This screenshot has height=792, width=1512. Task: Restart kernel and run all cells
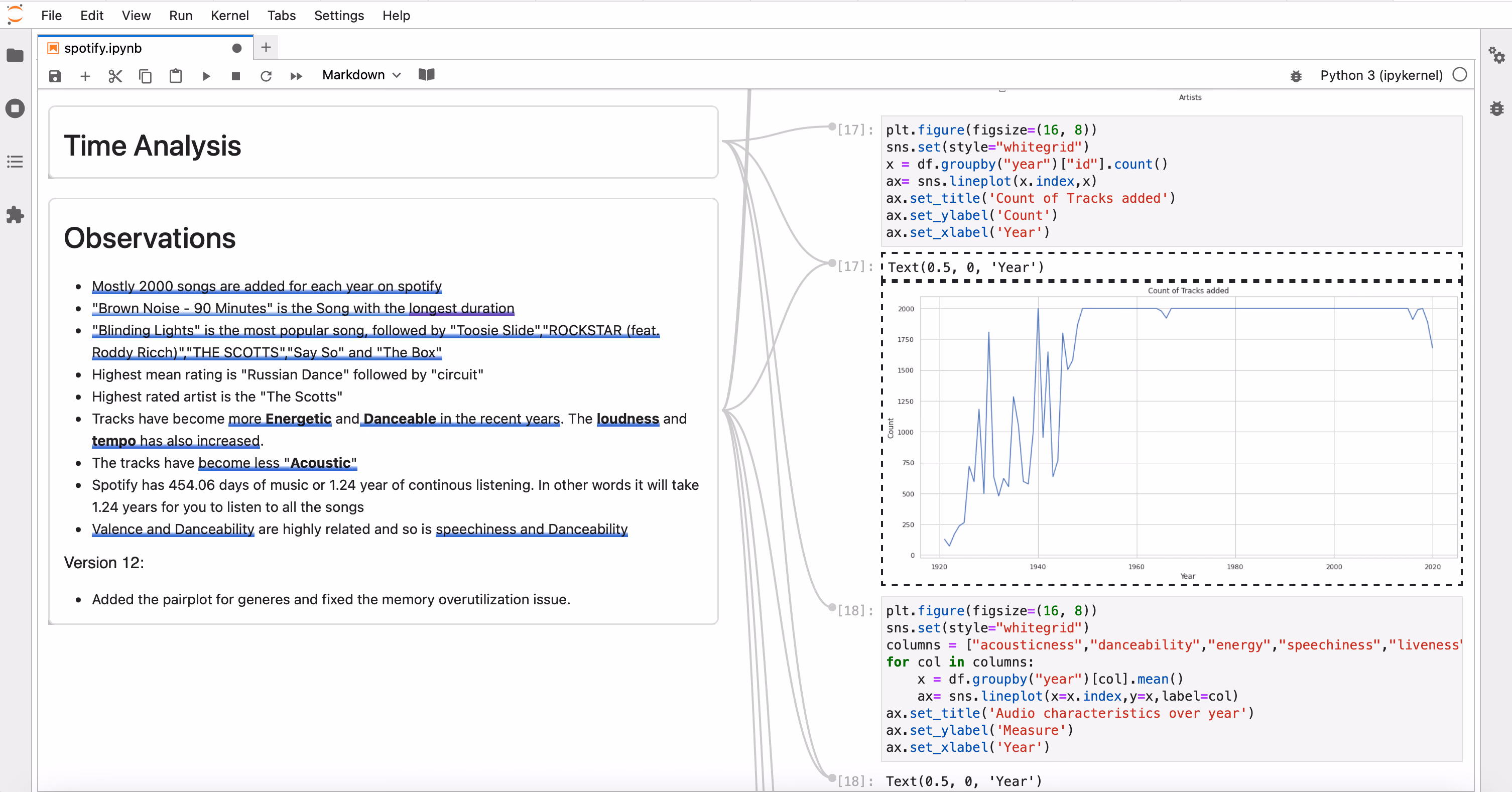click(296, 76)
